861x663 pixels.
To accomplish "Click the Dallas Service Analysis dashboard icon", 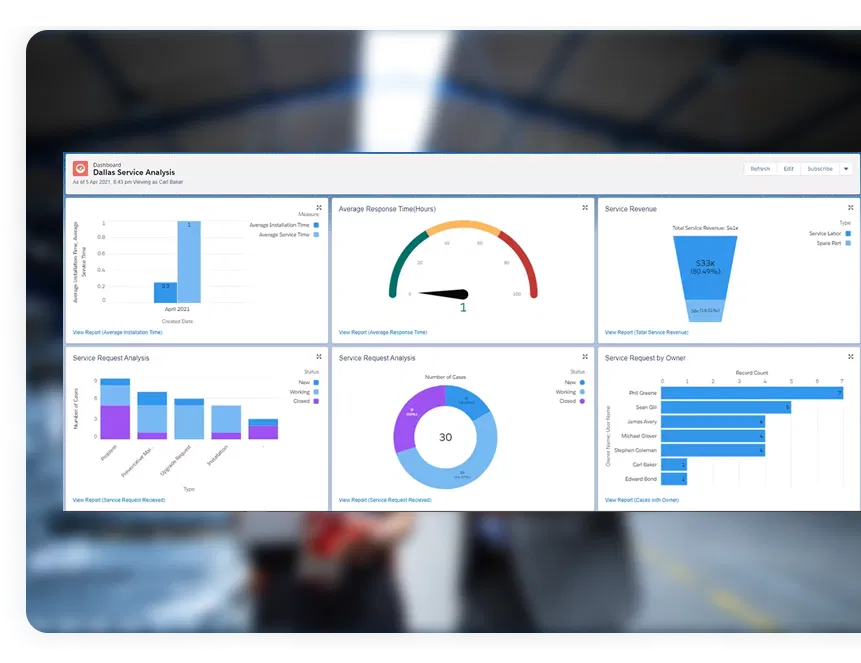I will tap(80, 169).
